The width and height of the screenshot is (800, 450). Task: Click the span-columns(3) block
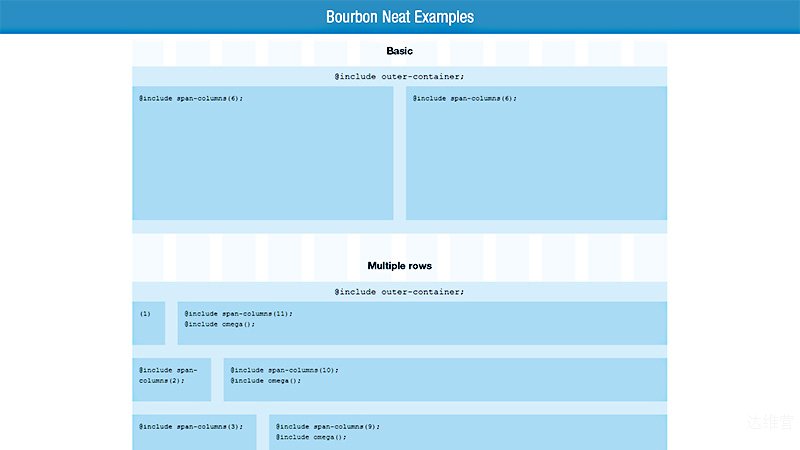pos(194,432)
